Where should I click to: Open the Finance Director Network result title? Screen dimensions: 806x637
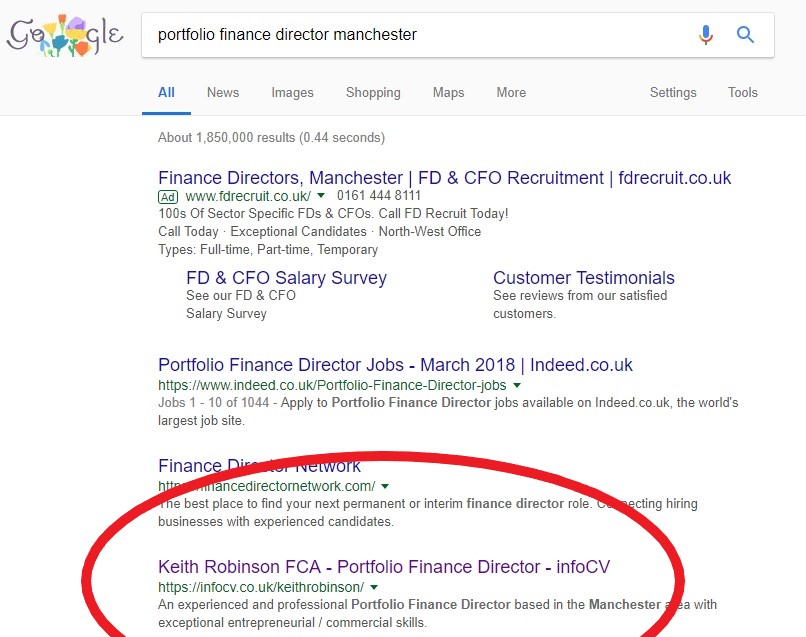259,466
